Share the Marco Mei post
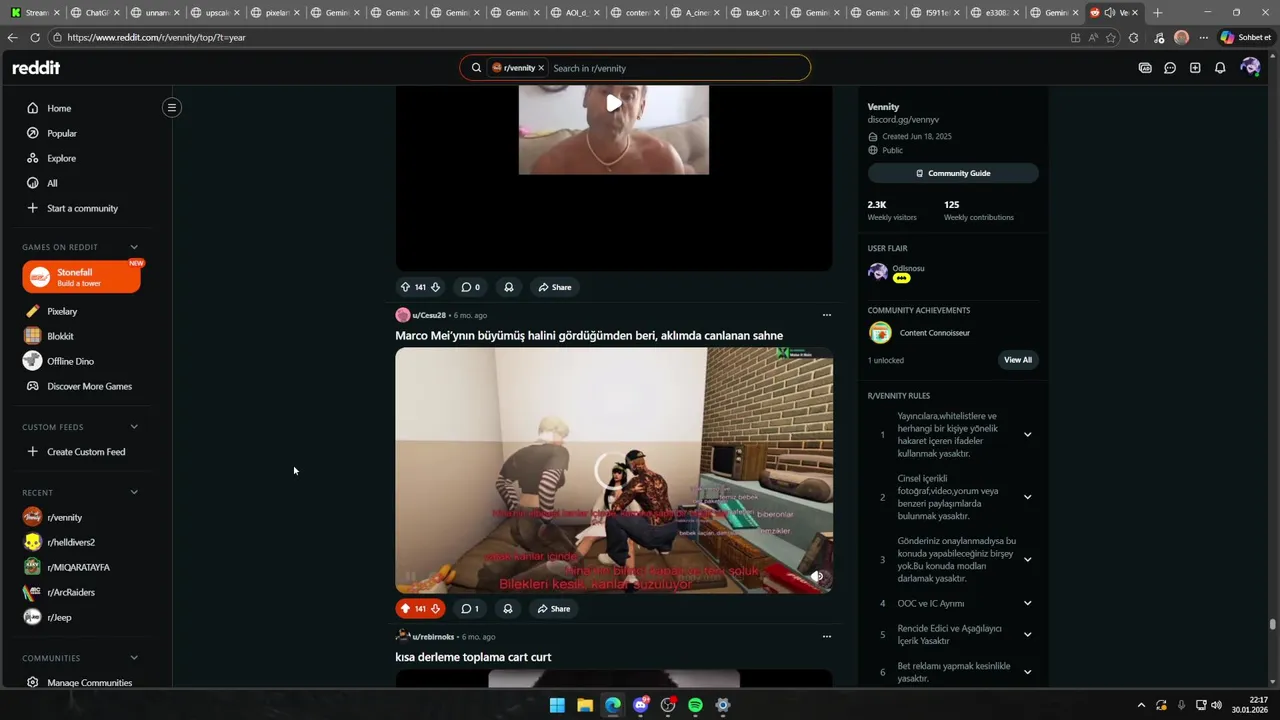 [554, 608]
